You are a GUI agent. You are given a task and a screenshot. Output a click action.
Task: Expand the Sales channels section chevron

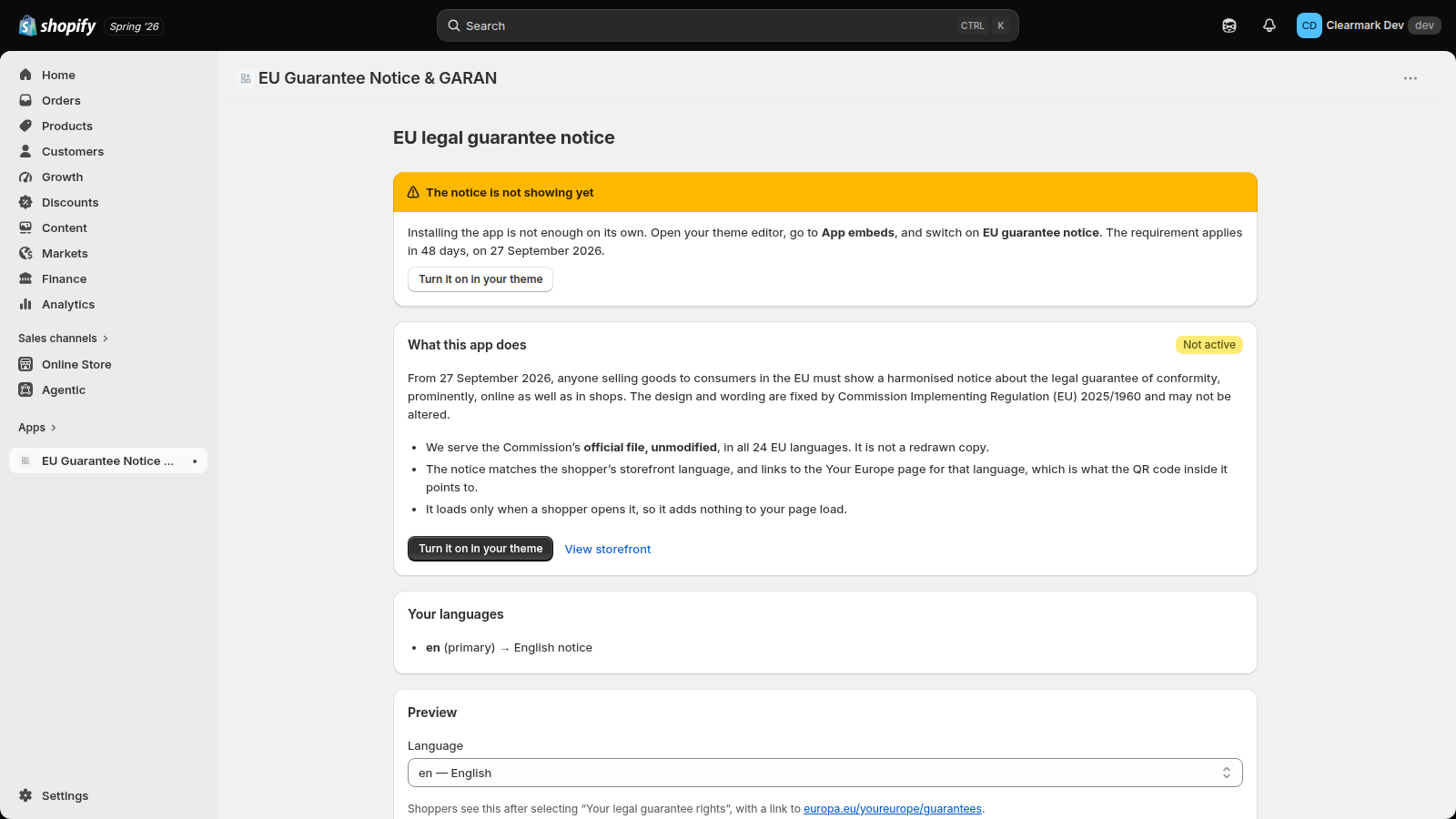(x=106, y=339)
